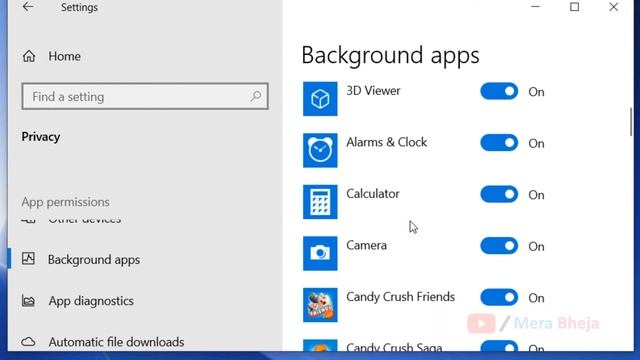Click the Candy Crush Friends label

(x=400, y=297)
